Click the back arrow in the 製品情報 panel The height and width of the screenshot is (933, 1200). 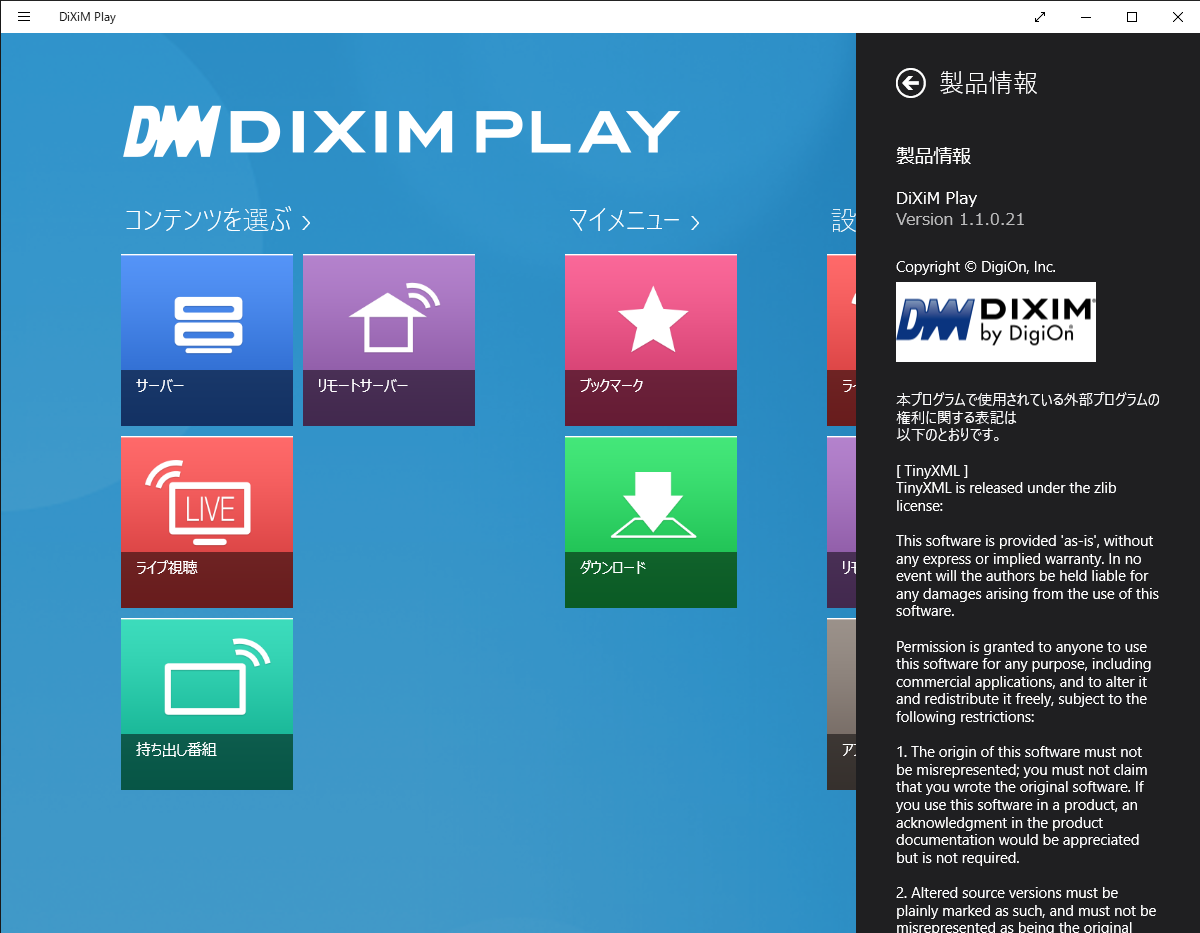[x=910, y=83]
